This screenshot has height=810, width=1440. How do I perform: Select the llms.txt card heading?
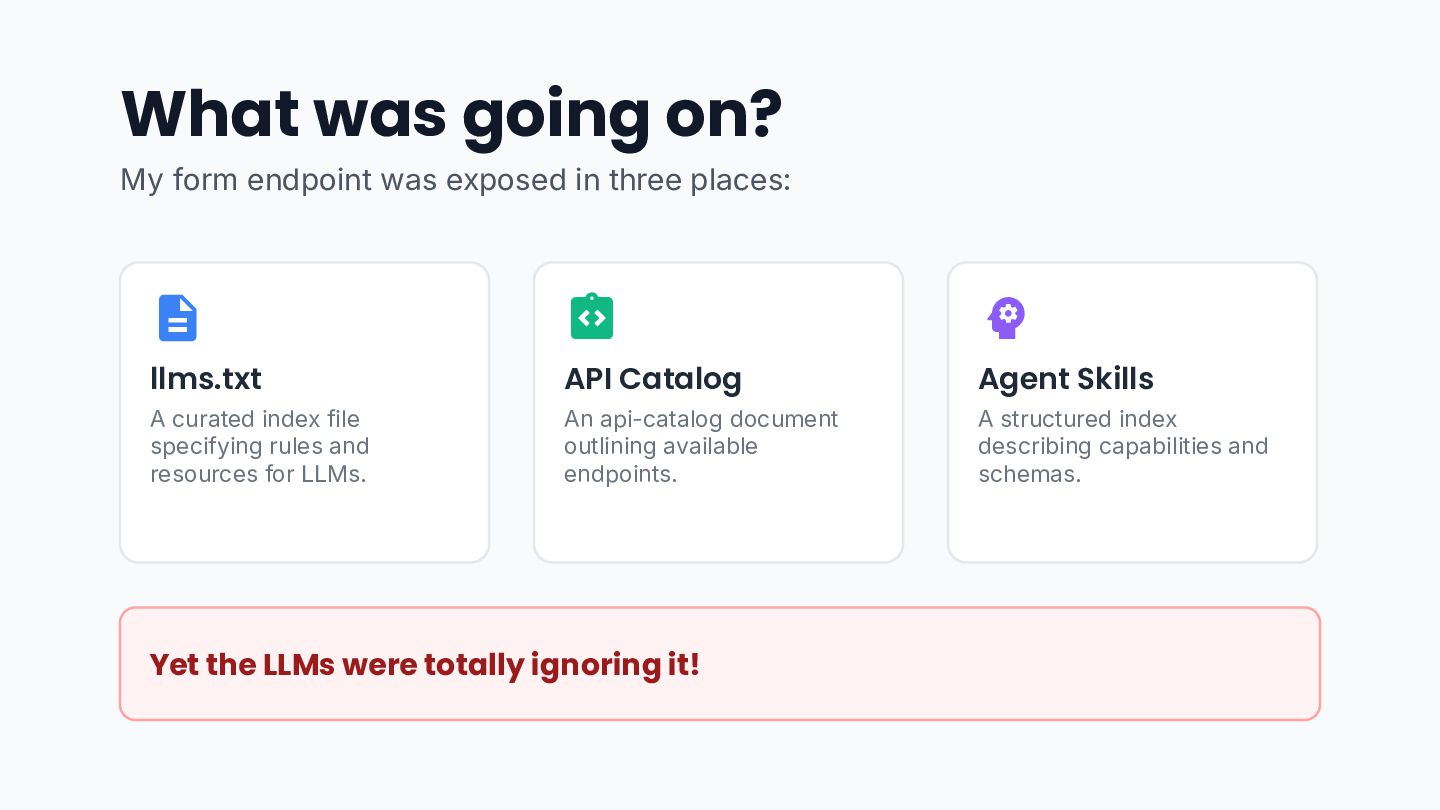point(206,379)
